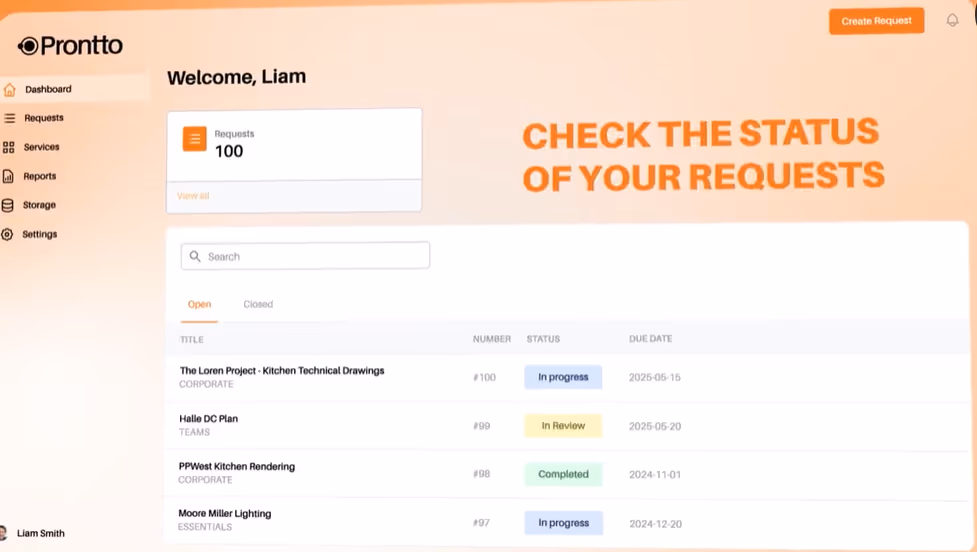The width and height of the screenshot is (977, 552).
Task: Click the TITLE column header
Action: pyautogui.click(x=191, y=340)
